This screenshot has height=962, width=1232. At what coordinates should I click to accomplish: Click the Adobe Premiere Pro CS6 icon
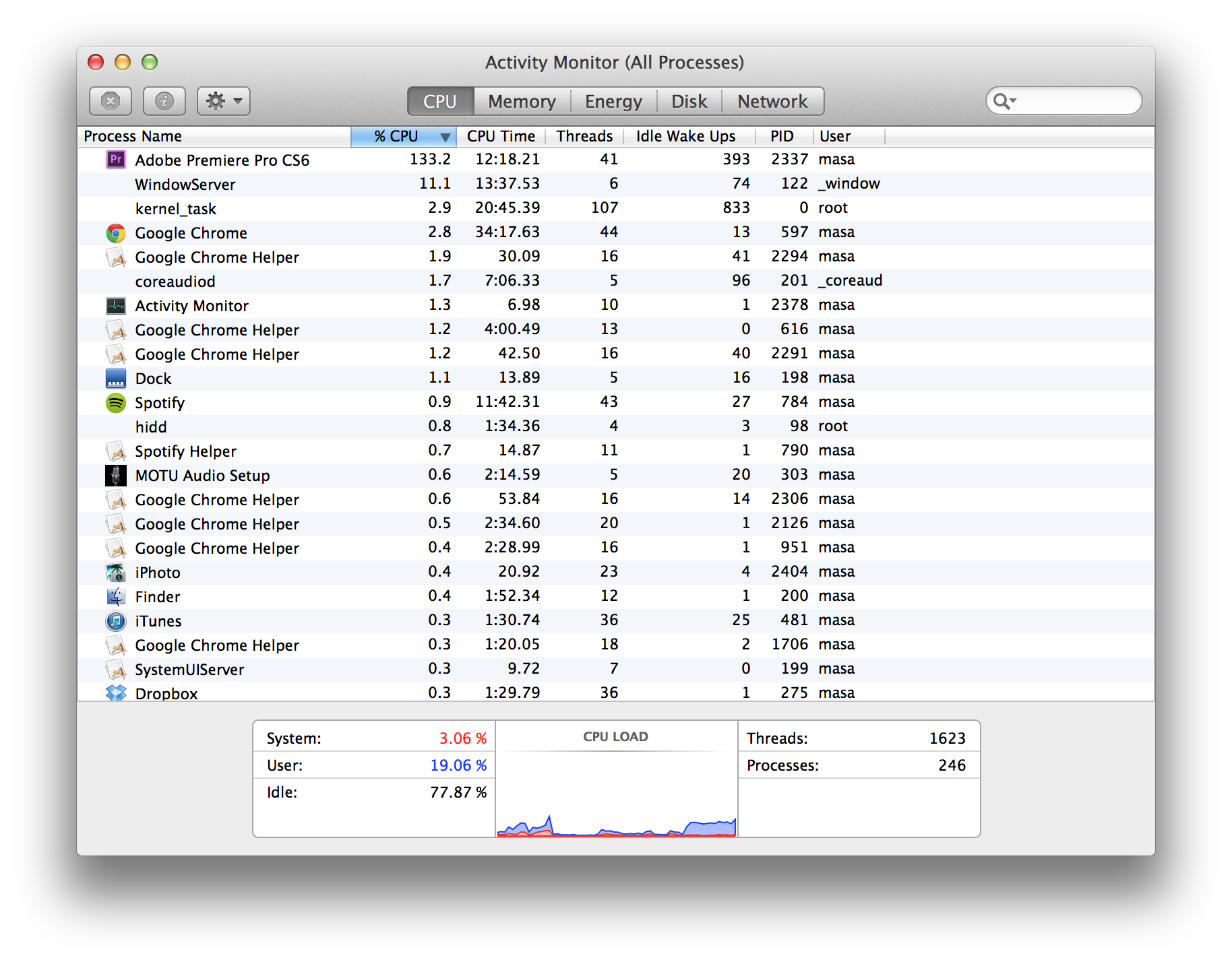(x=116, y=160)
